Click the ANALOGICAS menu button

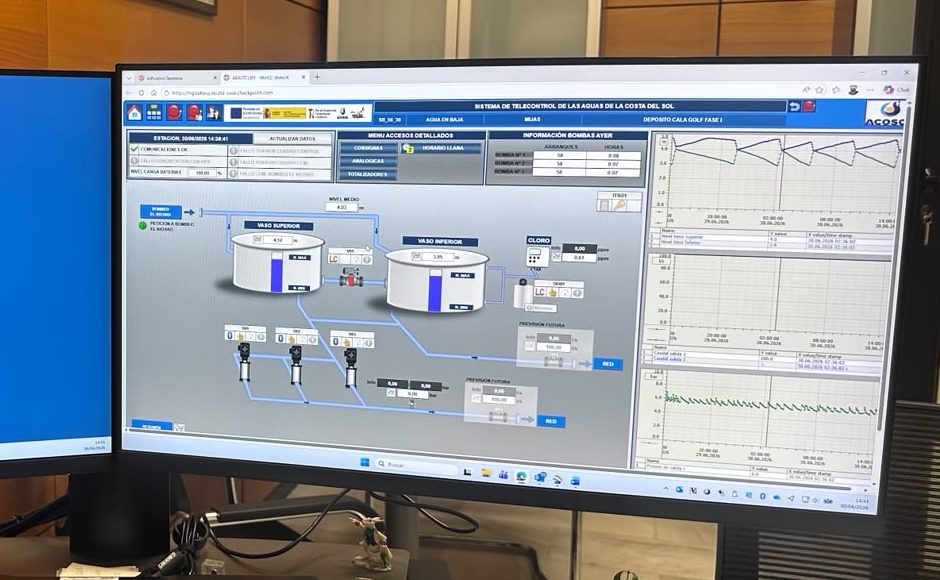(x=368, y=161)
